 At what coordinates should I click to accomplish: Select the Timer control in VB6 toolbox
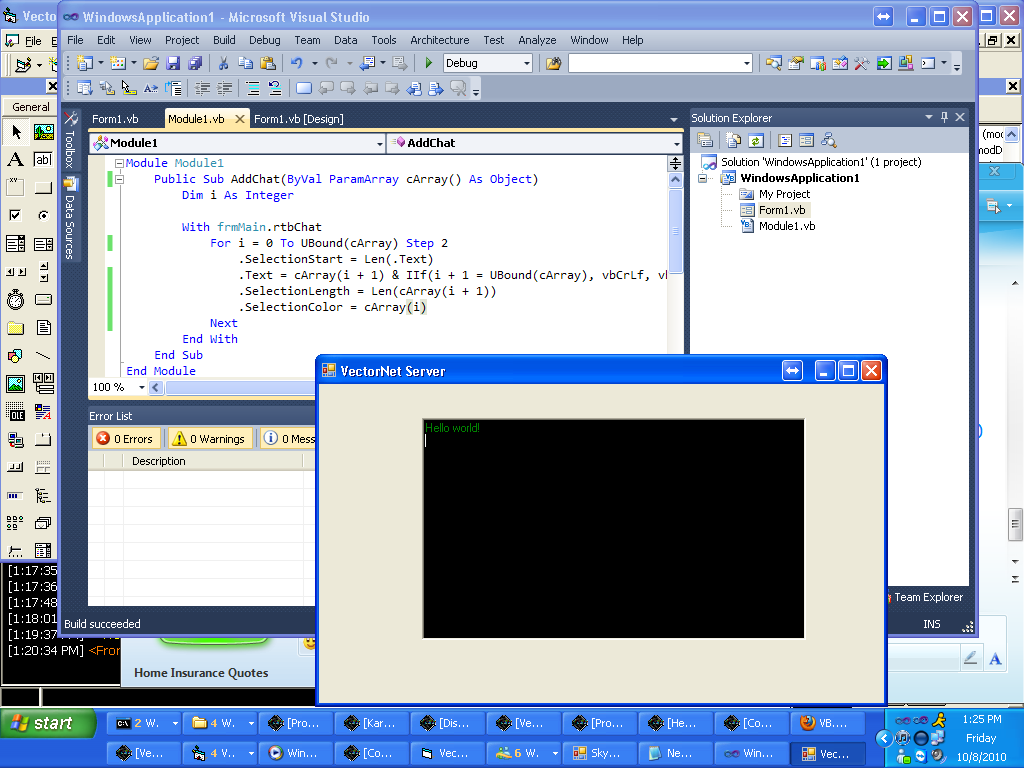click(x=15, y=300)
